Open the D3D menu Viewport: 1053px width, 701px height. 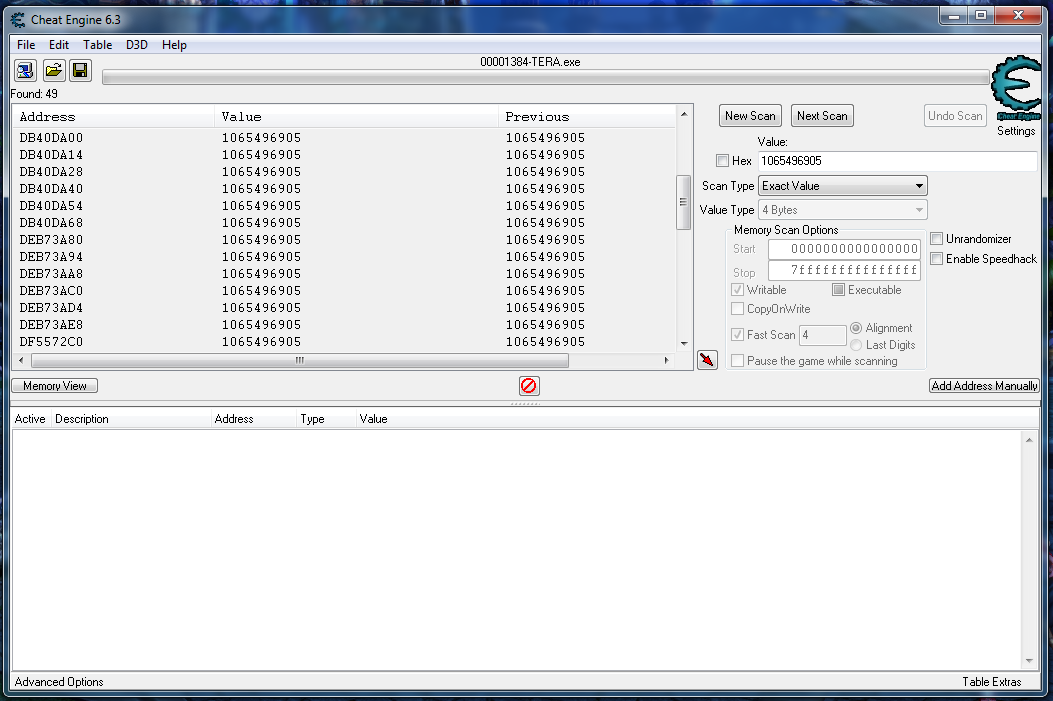pos(136,45)
